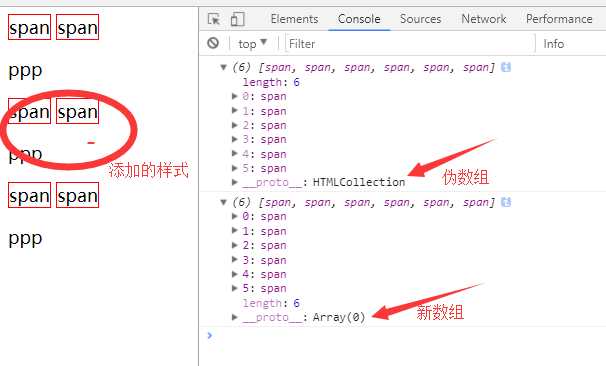Screen dimensions: 606x366
Task: Click the first span box in top row
Action: (x=29, y=27)
